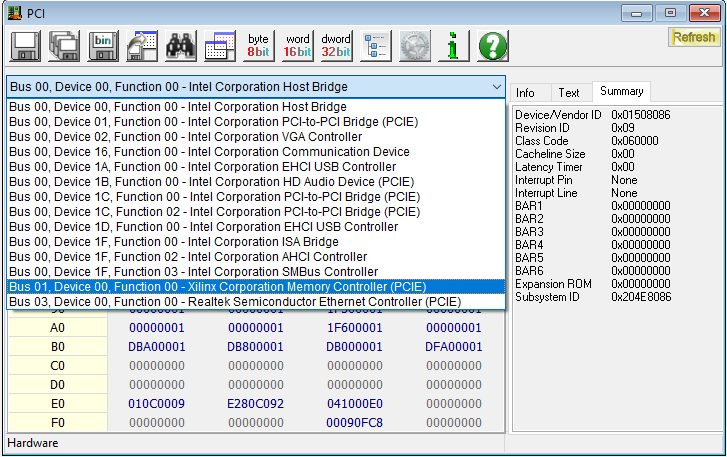The image size is (727, 457).
Task: Click the hex value DBA00001 cell
Action: tap(157, 346)
